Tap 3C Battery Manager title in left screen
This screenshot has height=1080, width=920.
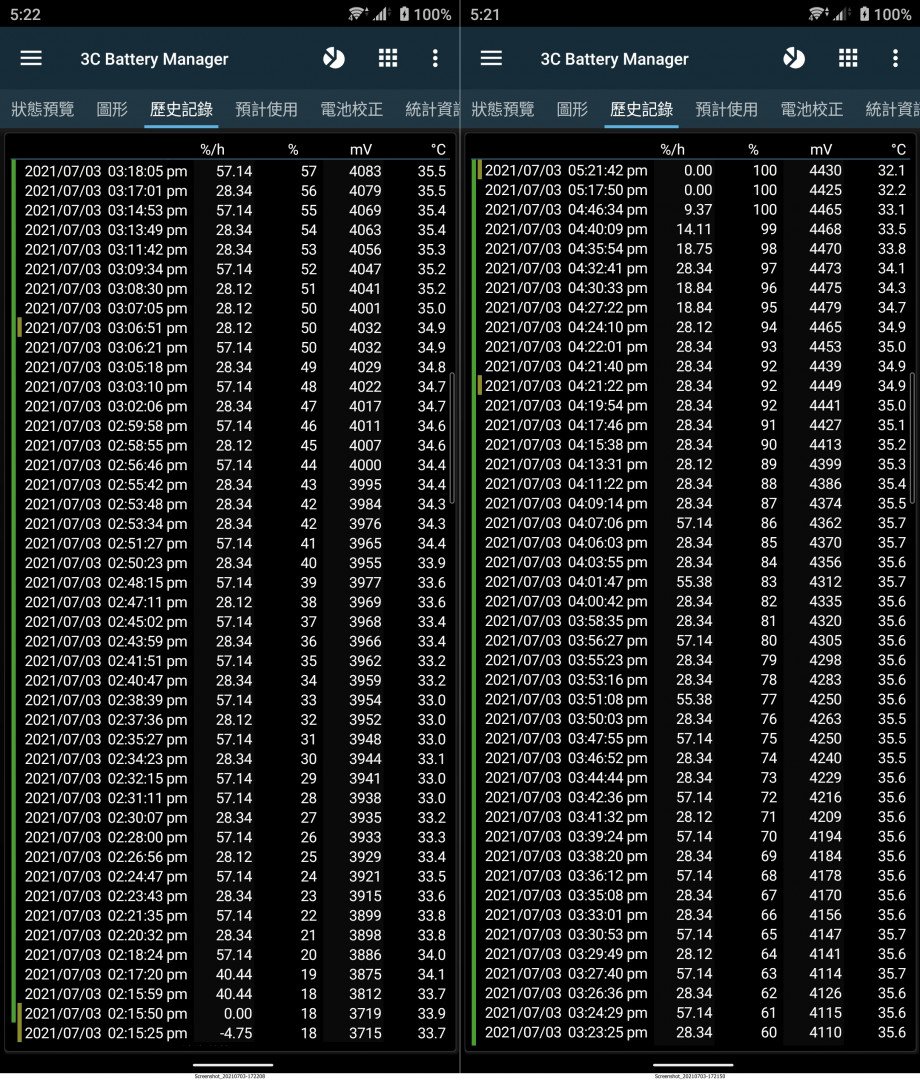[x=154, y=59]
